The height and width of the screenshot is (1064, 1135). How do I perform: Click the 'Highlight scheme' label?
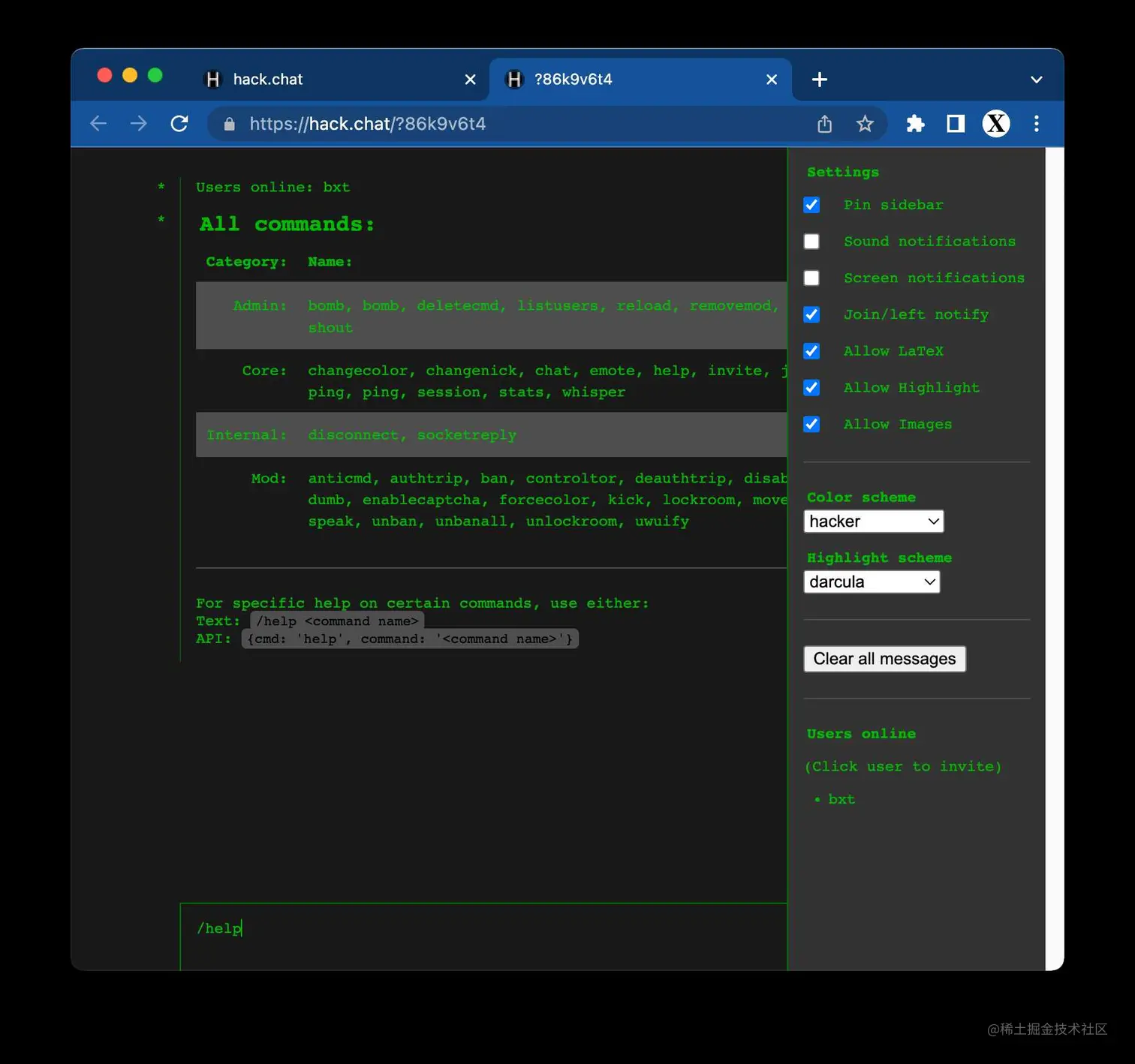coord(879,558)
